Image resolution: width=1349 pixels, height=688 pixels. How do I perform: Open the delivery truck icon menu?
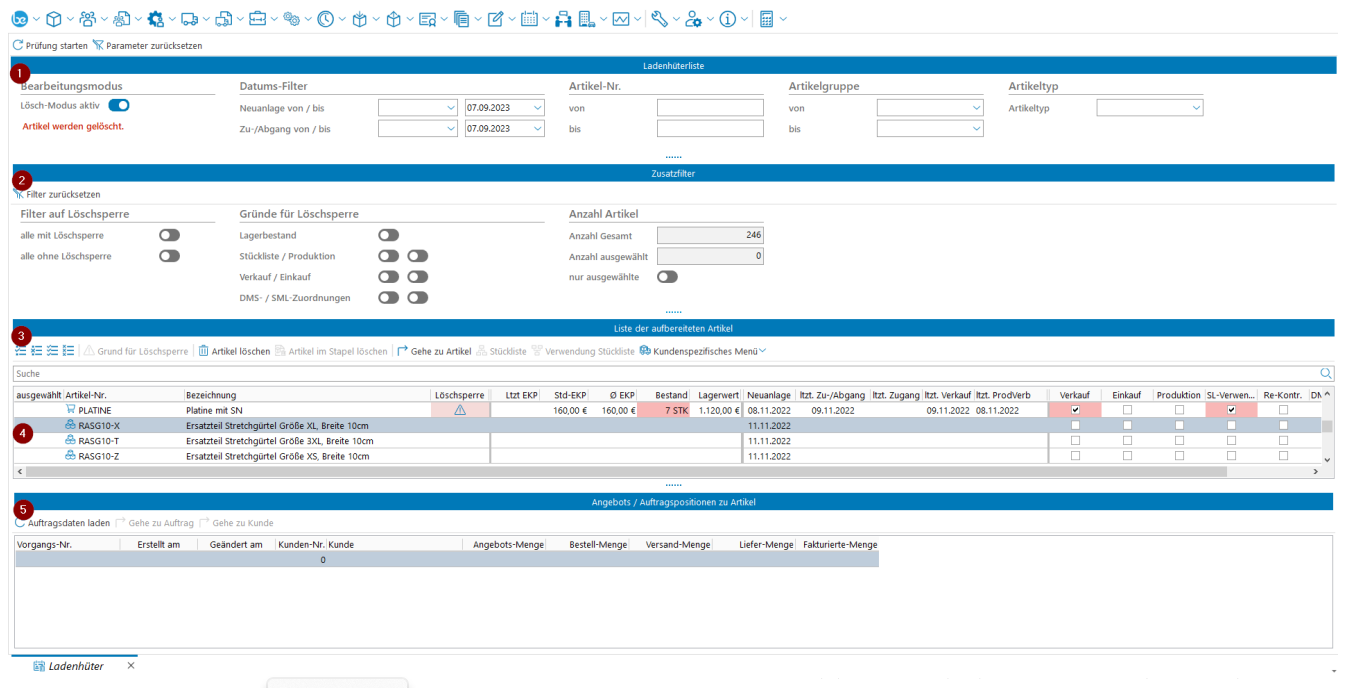click(x=189, y=19)
